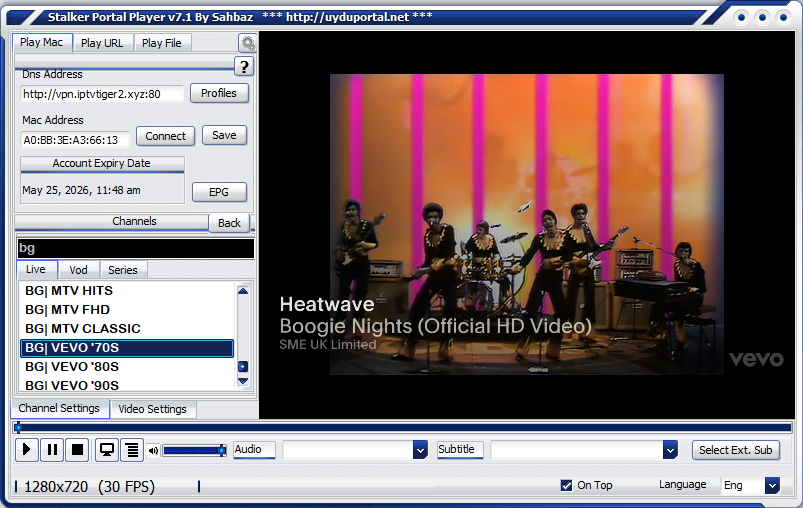Click the list lines icon button
The image size is (803, 508).
pyautogui.click(x=132, y=450)
